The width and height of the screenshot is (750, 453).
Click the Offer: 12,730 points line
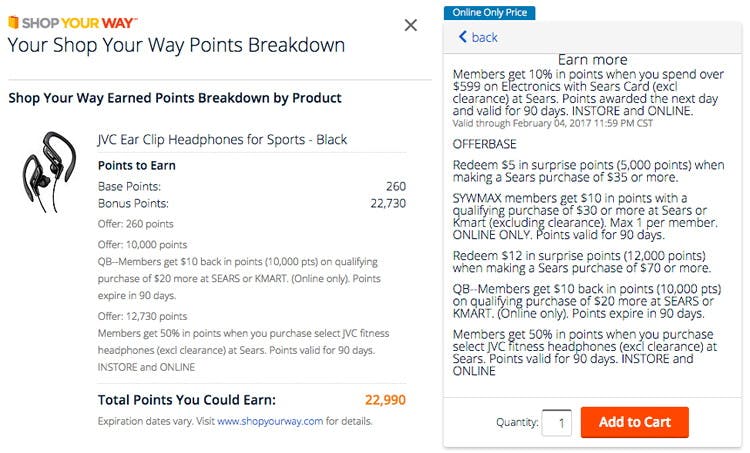coord(143,316)
